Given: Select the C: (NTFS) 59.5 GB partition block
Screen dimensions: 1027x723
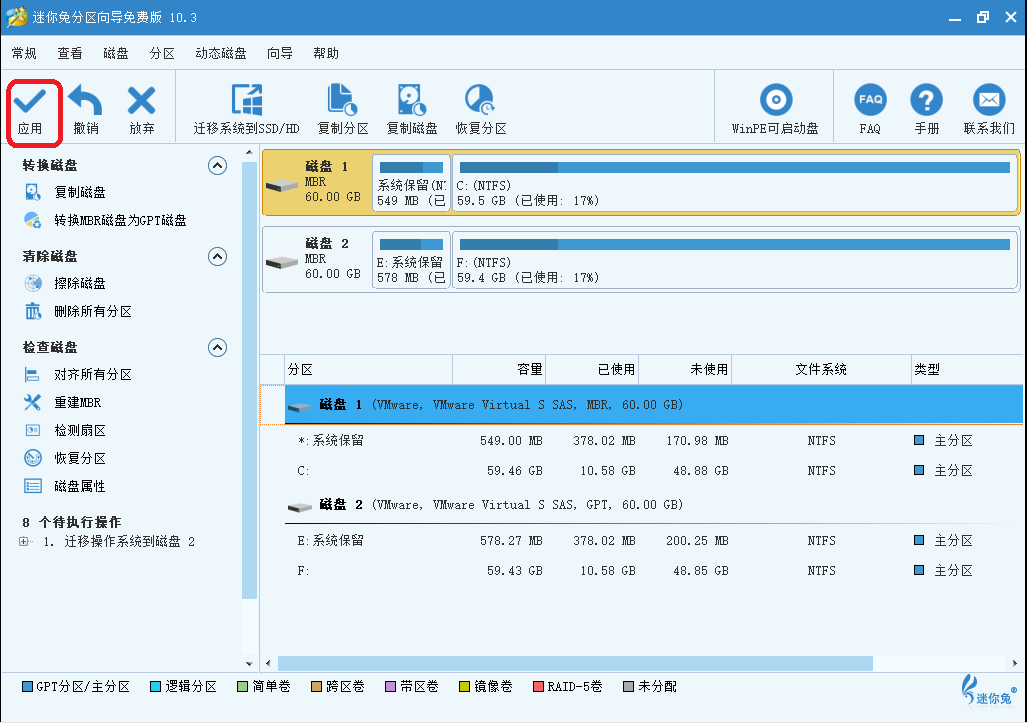Looking at the screenshot, I should pos(735,183).
